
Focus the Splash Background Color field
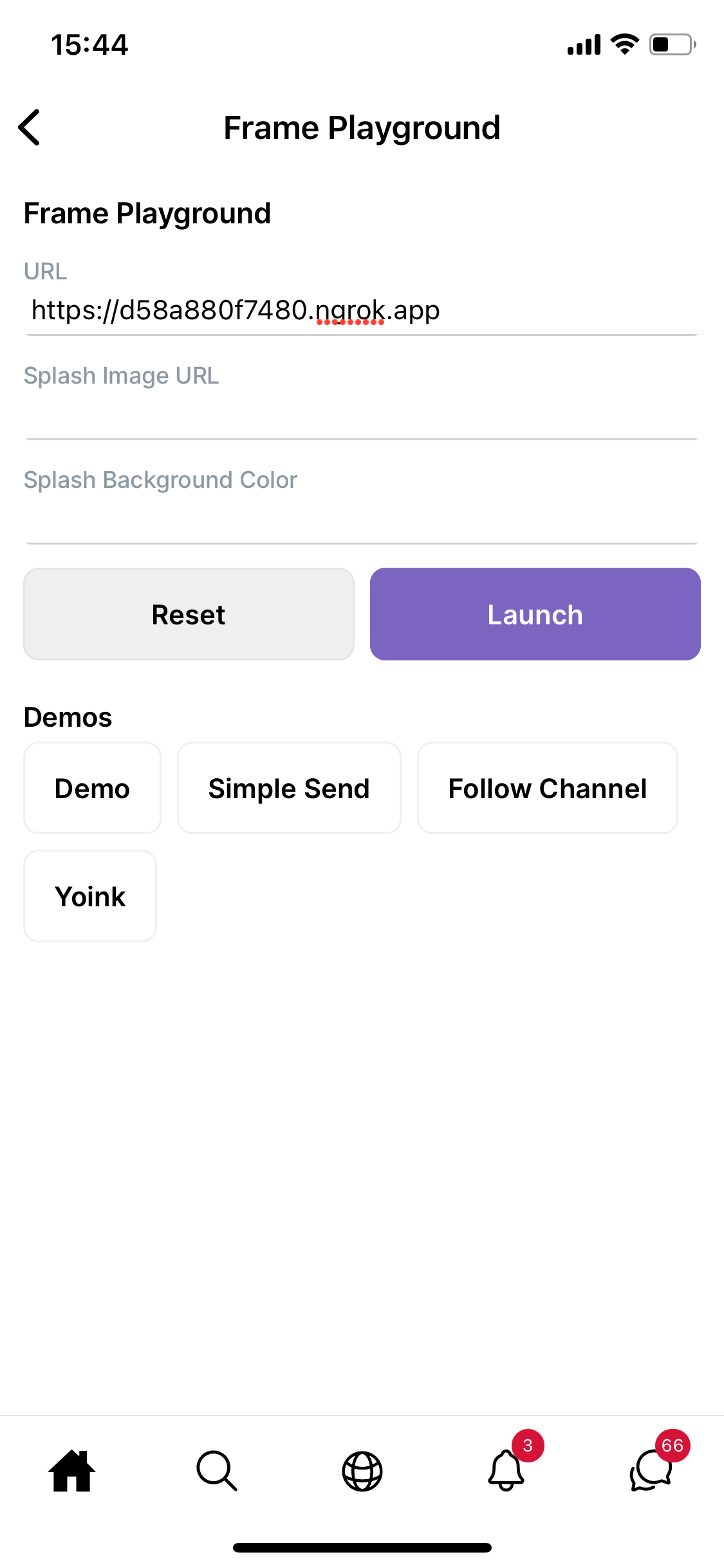pyautogui.click(x=362, y=519)
